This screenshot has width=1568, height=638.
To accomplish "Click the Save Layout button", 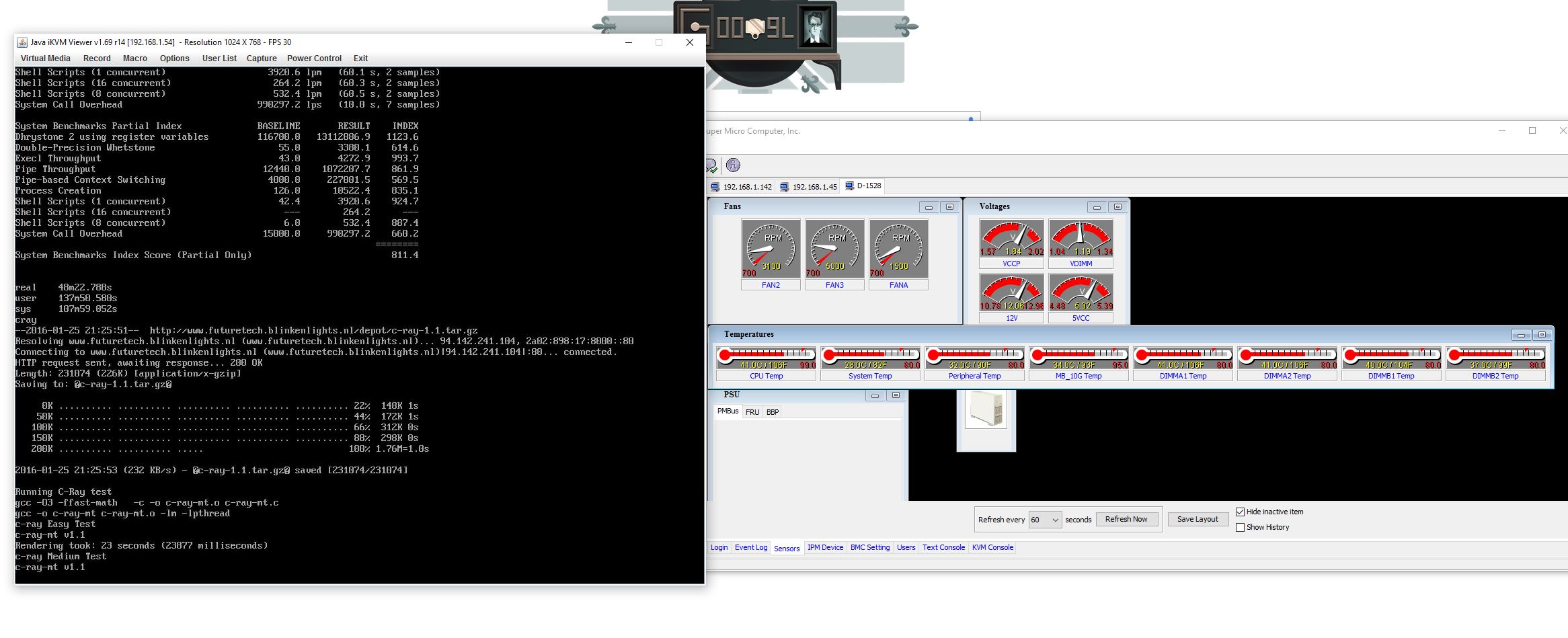I will pos(1198,519).
